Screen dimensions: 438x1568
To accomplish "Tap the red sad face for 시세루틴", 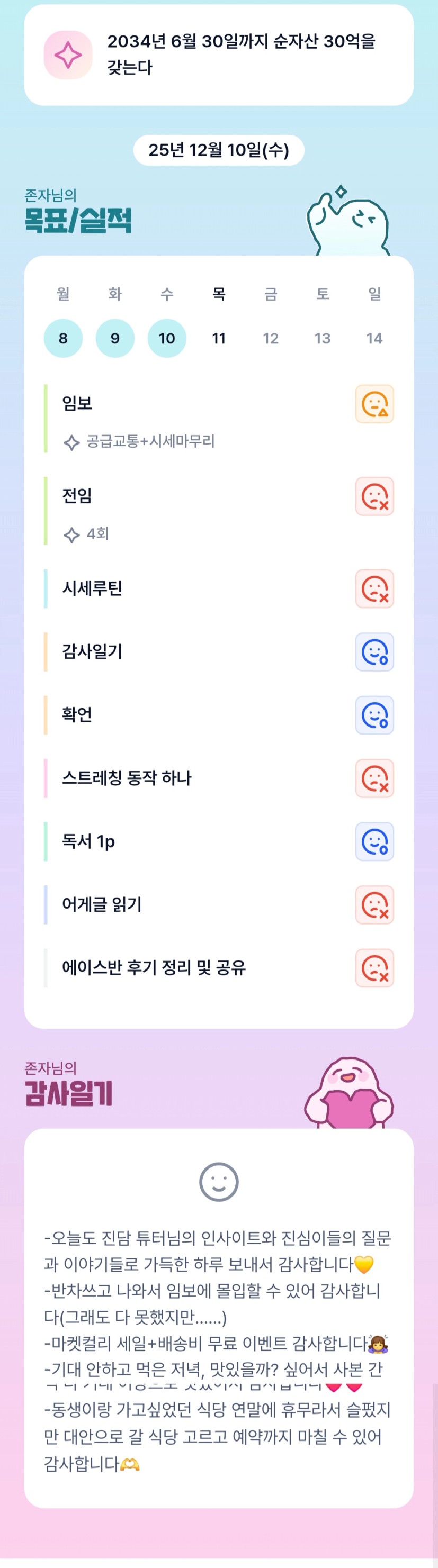I will [374, 589].
